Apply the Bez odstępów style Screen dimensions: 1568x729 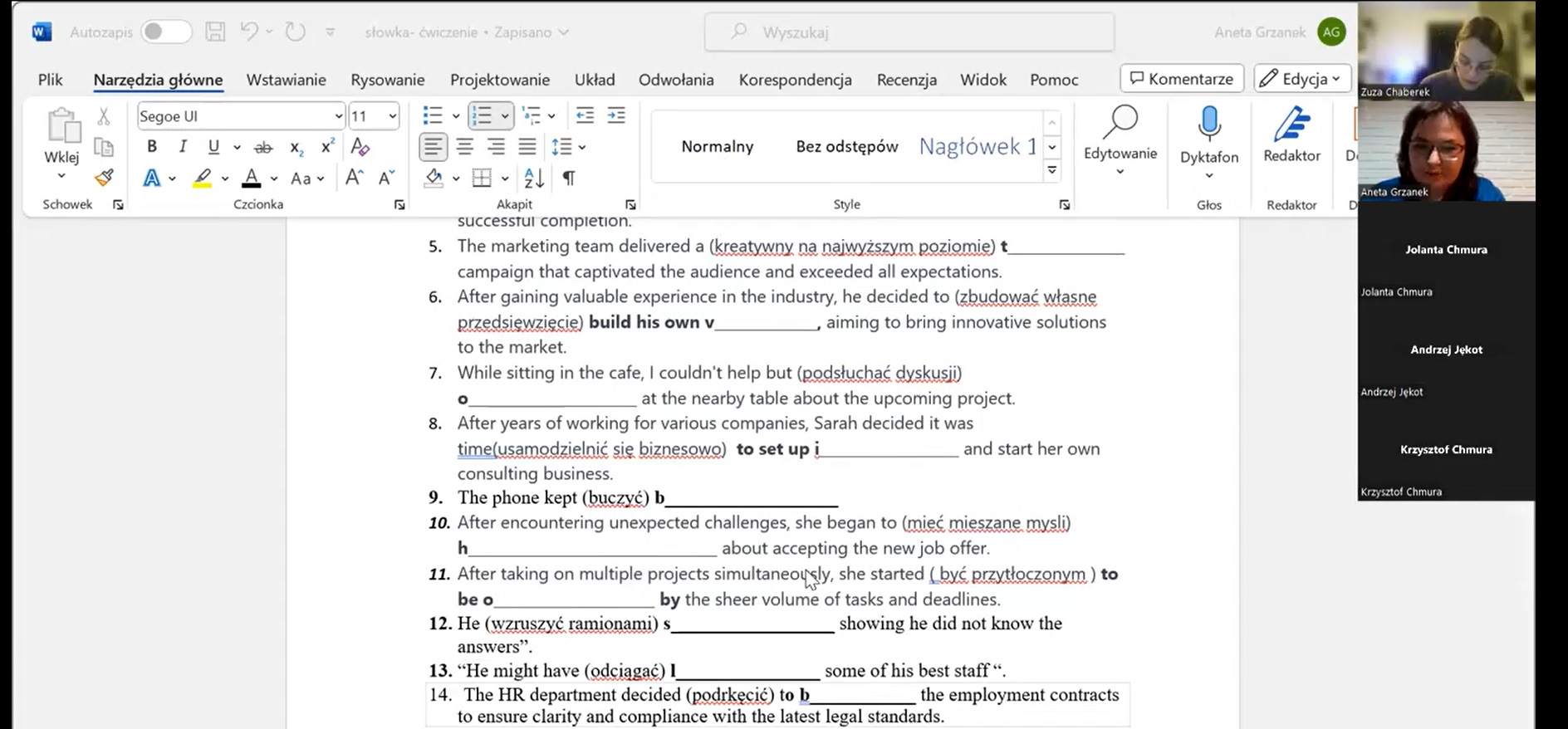coord(847,146)
